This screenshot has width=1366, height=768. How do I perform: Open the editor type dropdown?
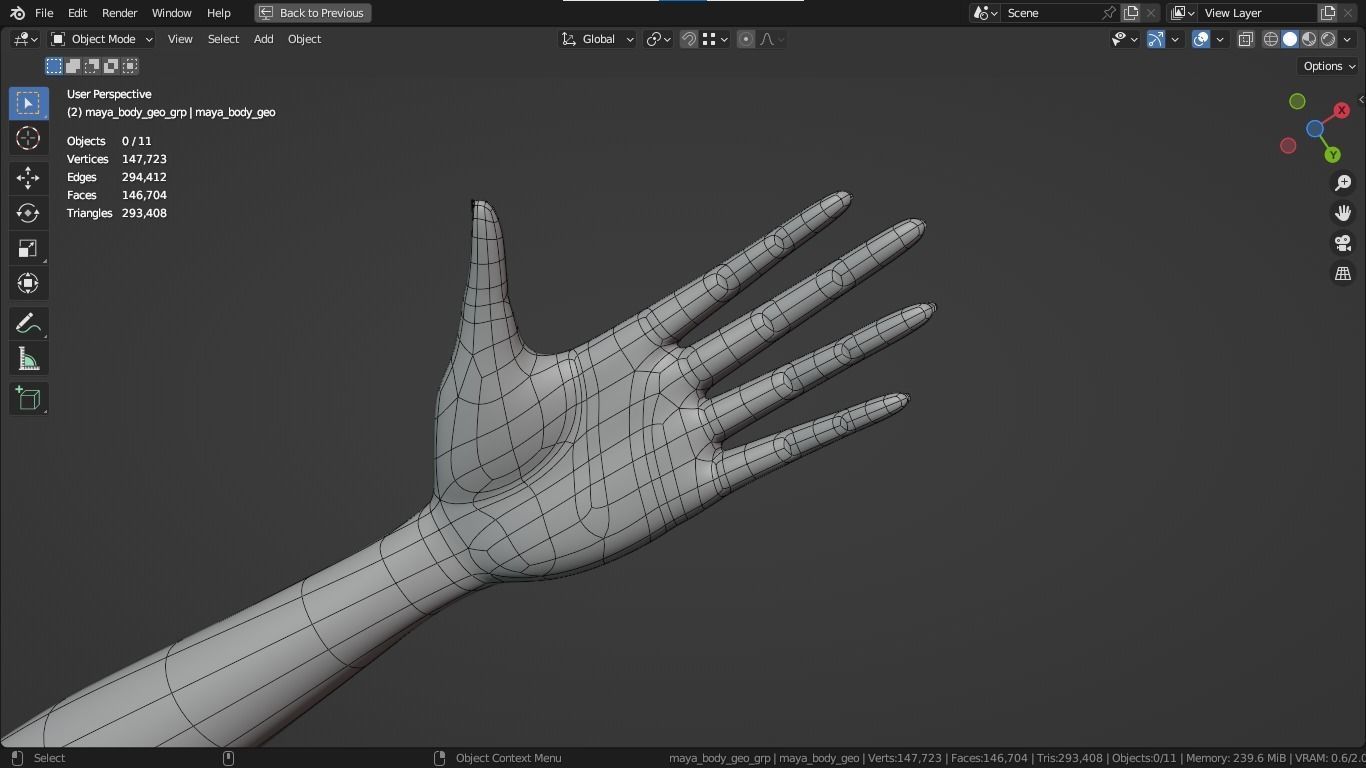25,39
